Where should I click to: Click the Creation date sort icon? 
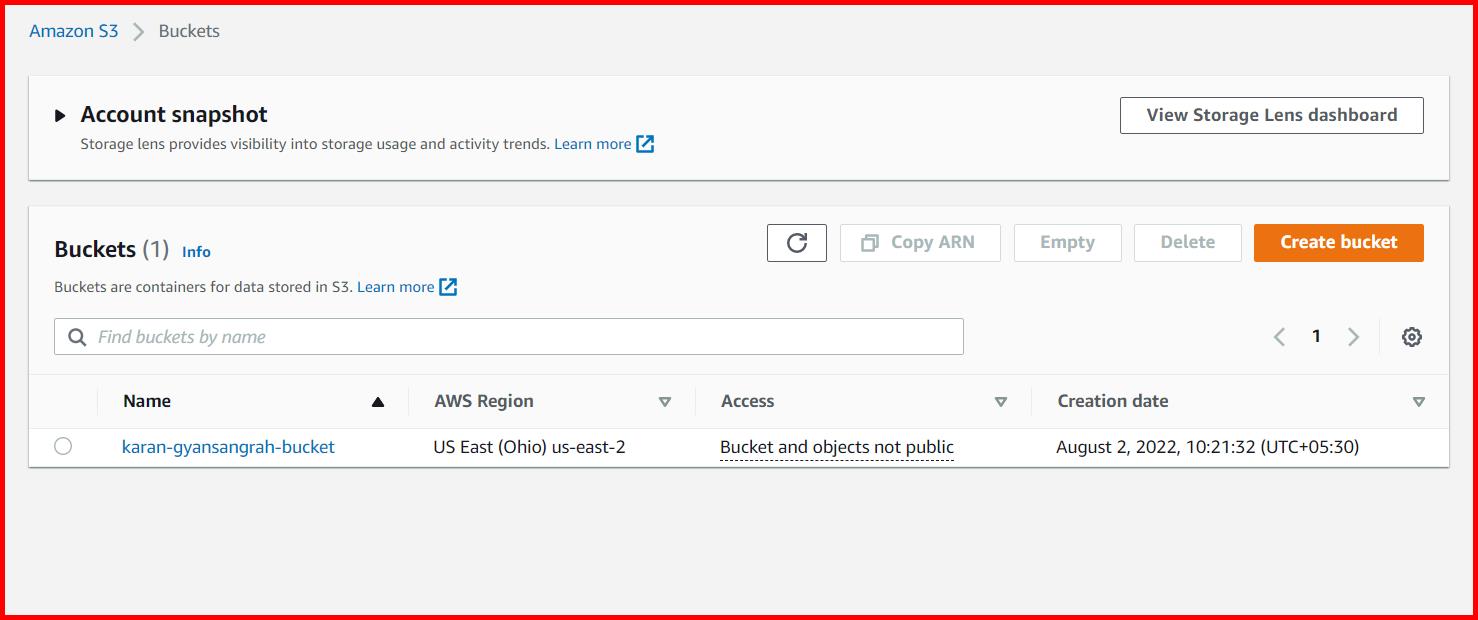point(1419,401)
